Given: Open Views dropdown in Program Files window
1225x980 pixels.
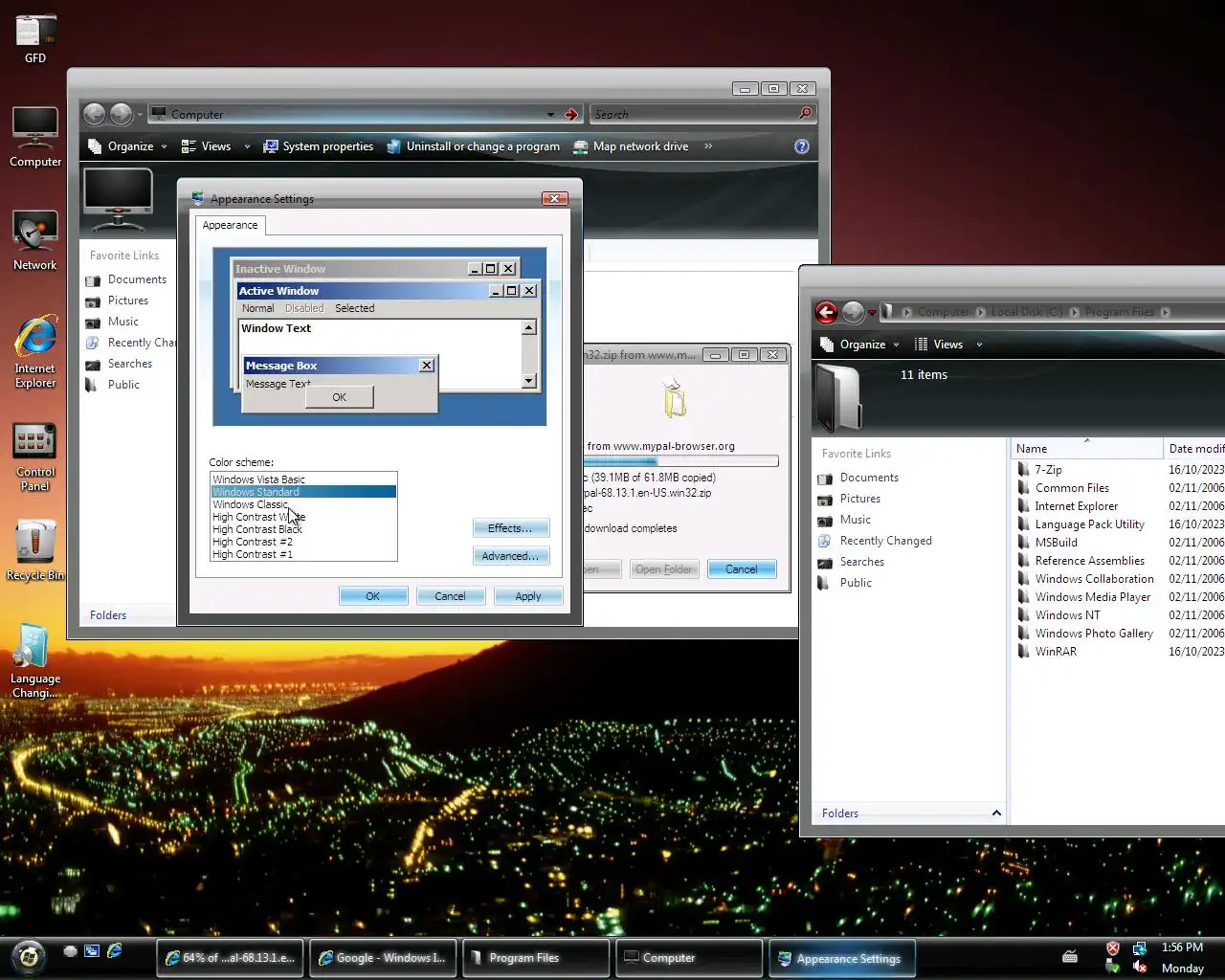Looking at the screenshot, I should click(947, 345).
